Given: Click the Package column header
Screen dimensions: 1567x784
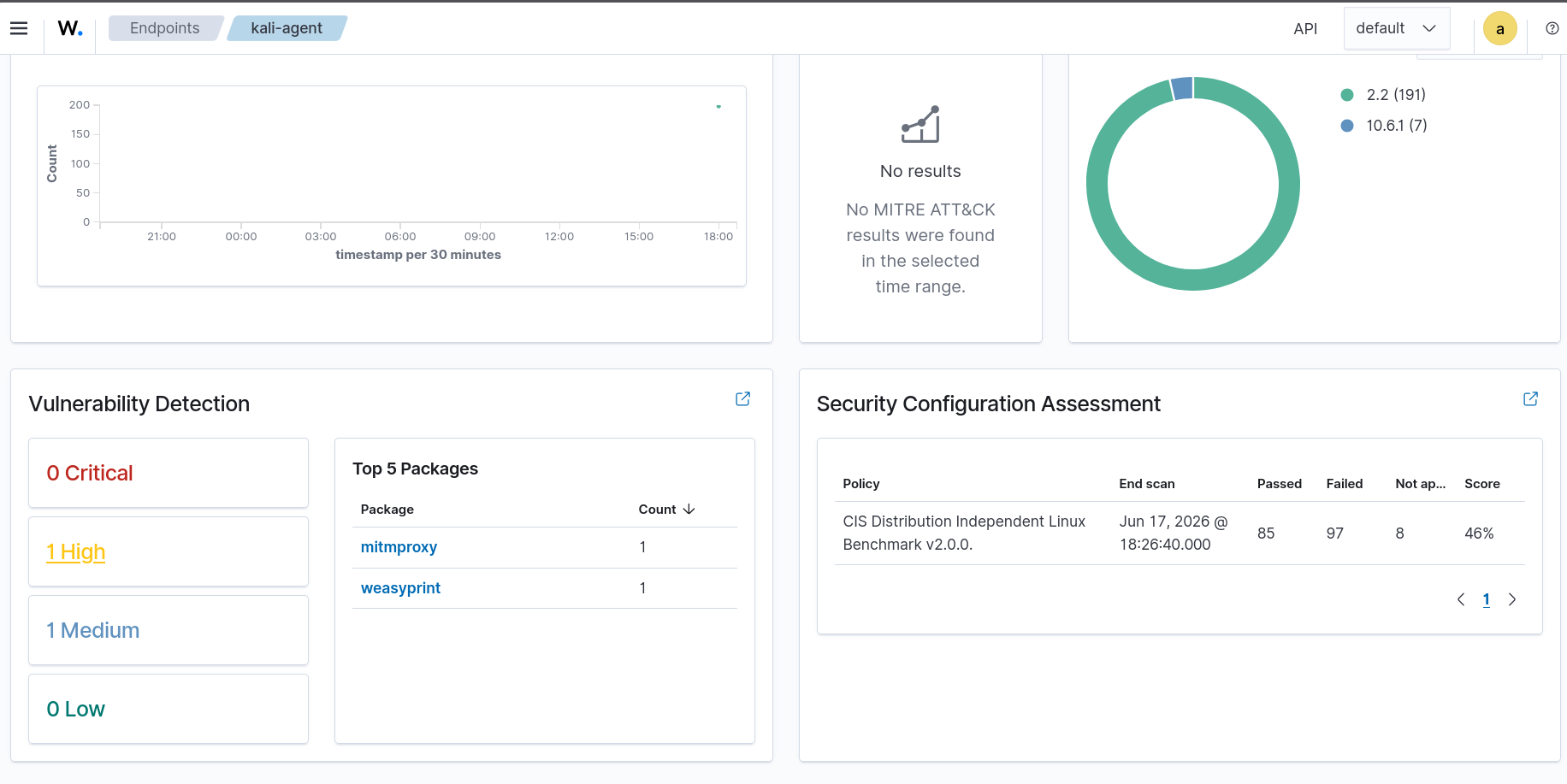Looking at the screenshot, I should coord(387,509).
